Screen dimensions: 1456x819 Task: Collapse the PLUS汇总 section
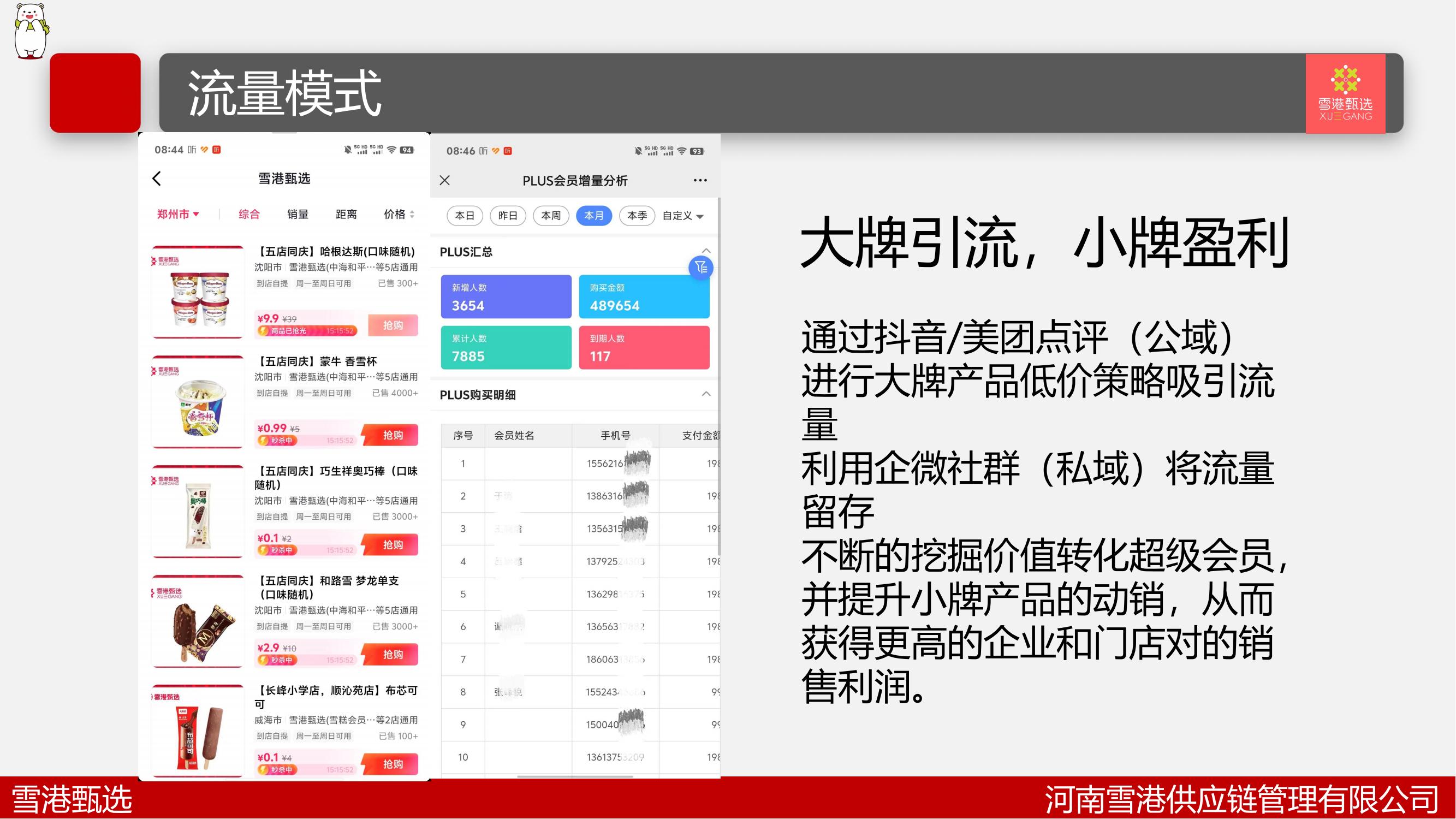pos(706,251)
